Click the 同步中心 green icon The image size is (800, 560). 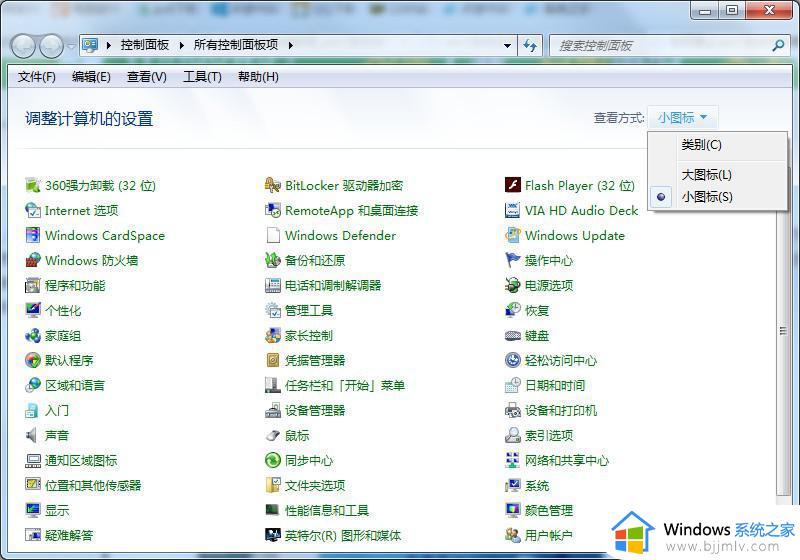(273, 460)
